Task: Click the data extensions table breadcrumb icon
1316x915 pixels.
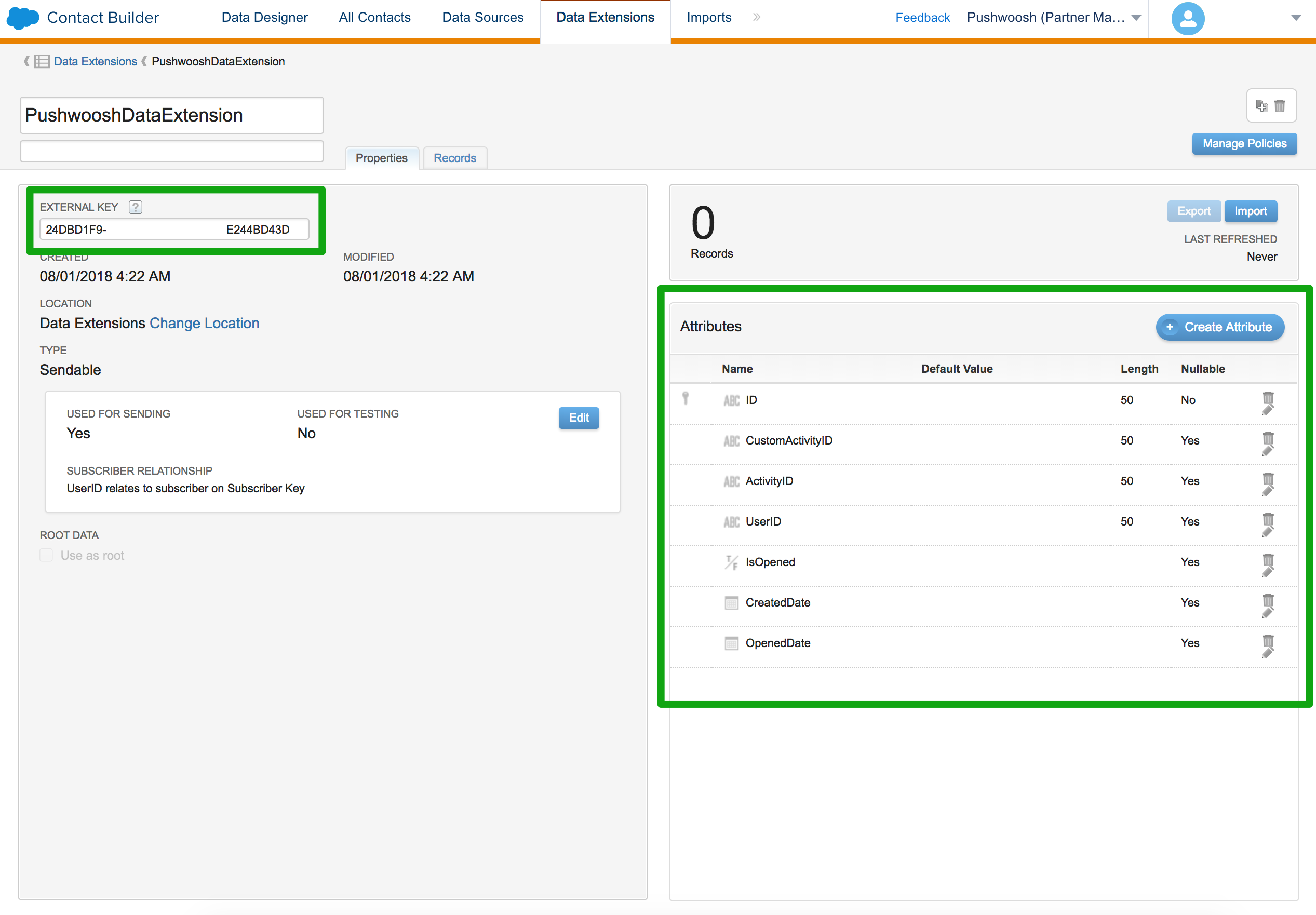Action: click(x=42, y=61)
